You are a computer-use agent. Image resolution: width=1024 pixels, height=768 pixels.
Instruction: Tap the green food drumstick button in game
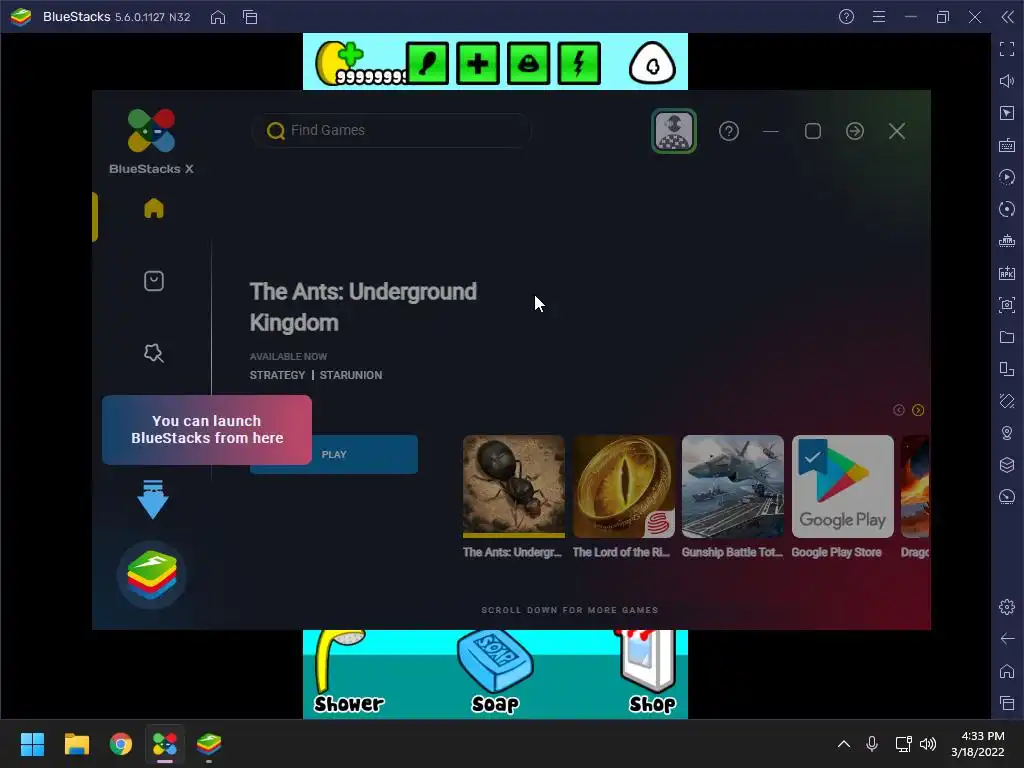click(x=428, y=63)
